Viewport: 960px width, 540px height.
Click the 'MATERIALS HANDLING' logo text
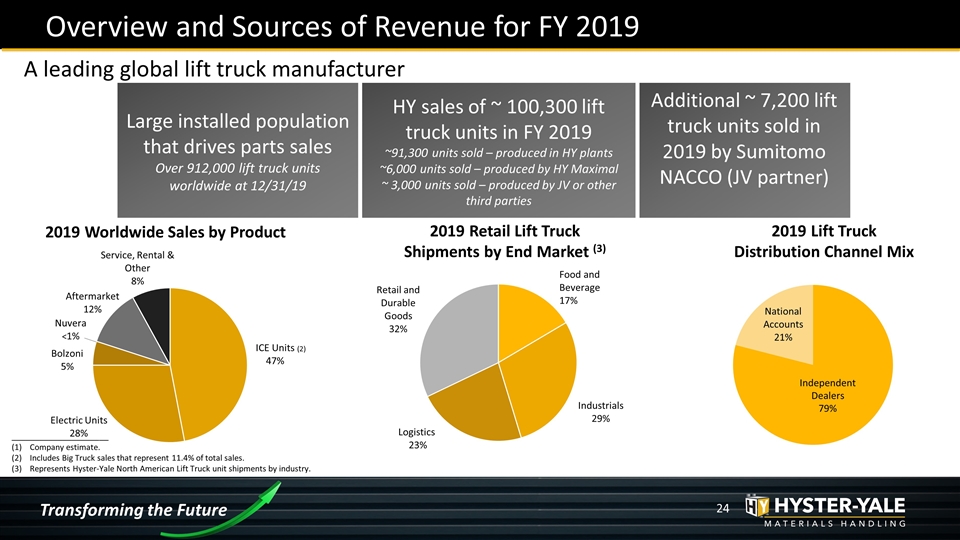[834, 523]
